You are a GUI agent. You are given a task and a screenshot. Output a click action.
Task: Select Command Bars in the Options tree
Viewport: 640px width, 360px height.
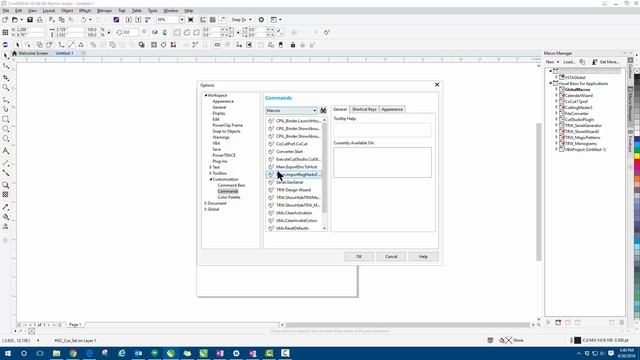click(231, 185)
